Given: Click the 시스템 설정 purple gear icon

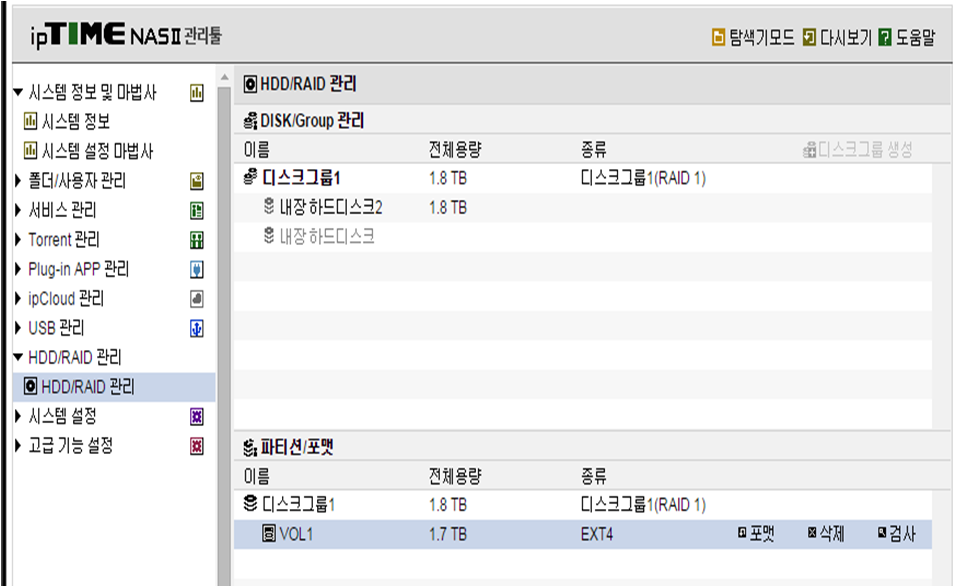Looking at the screenshot, I should pos(196,416).
